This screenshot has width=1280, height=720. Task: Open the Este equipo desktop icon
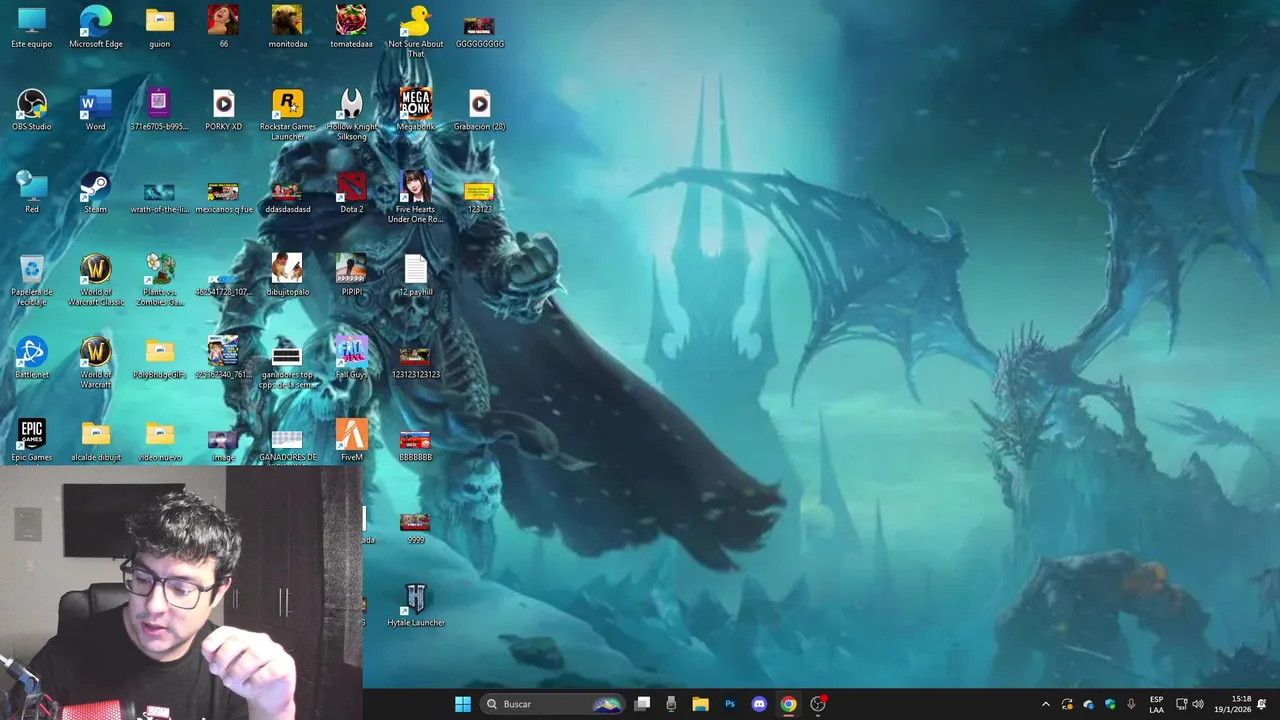point(32,27)
